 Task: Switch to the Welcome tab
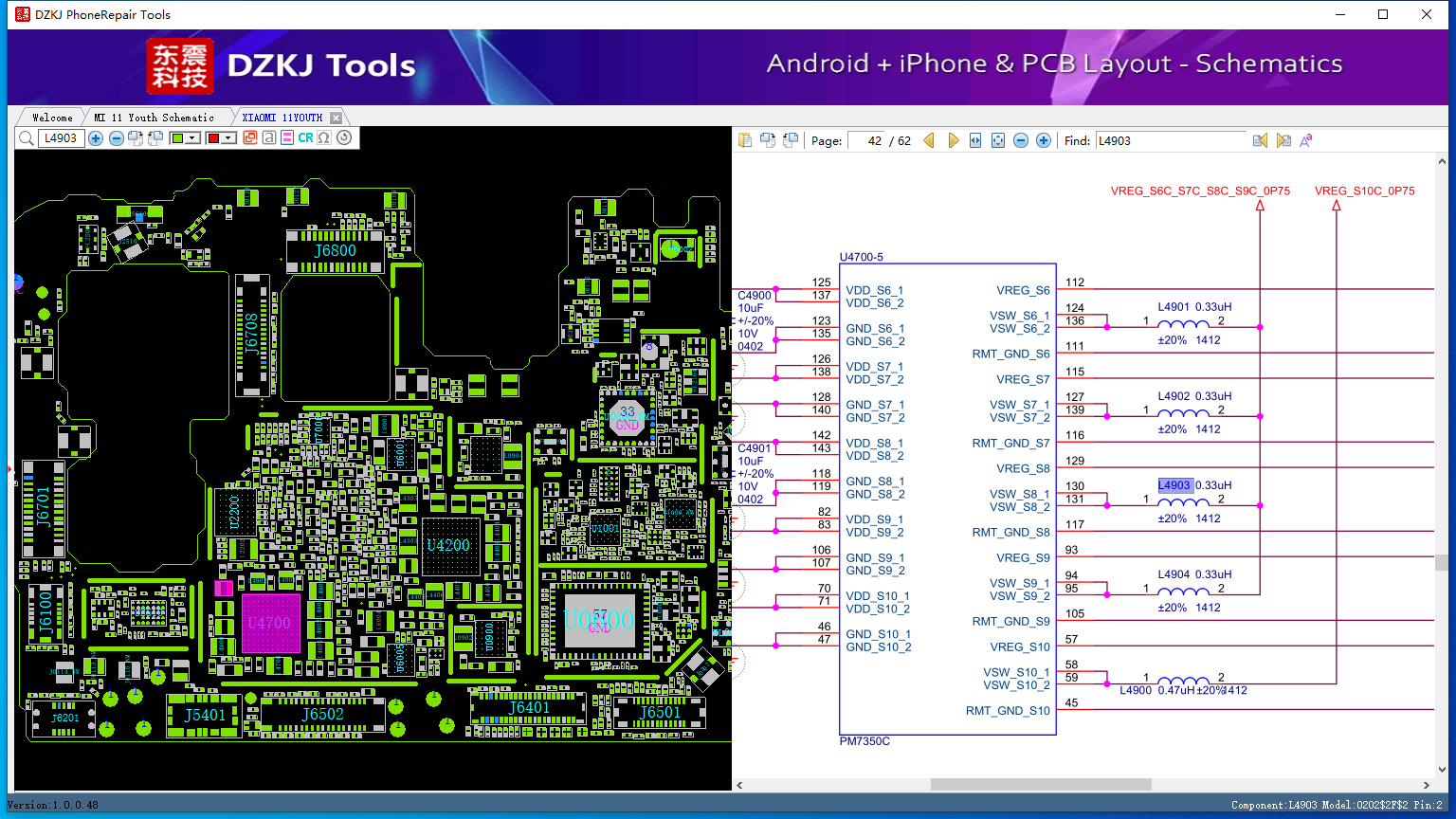52,118
